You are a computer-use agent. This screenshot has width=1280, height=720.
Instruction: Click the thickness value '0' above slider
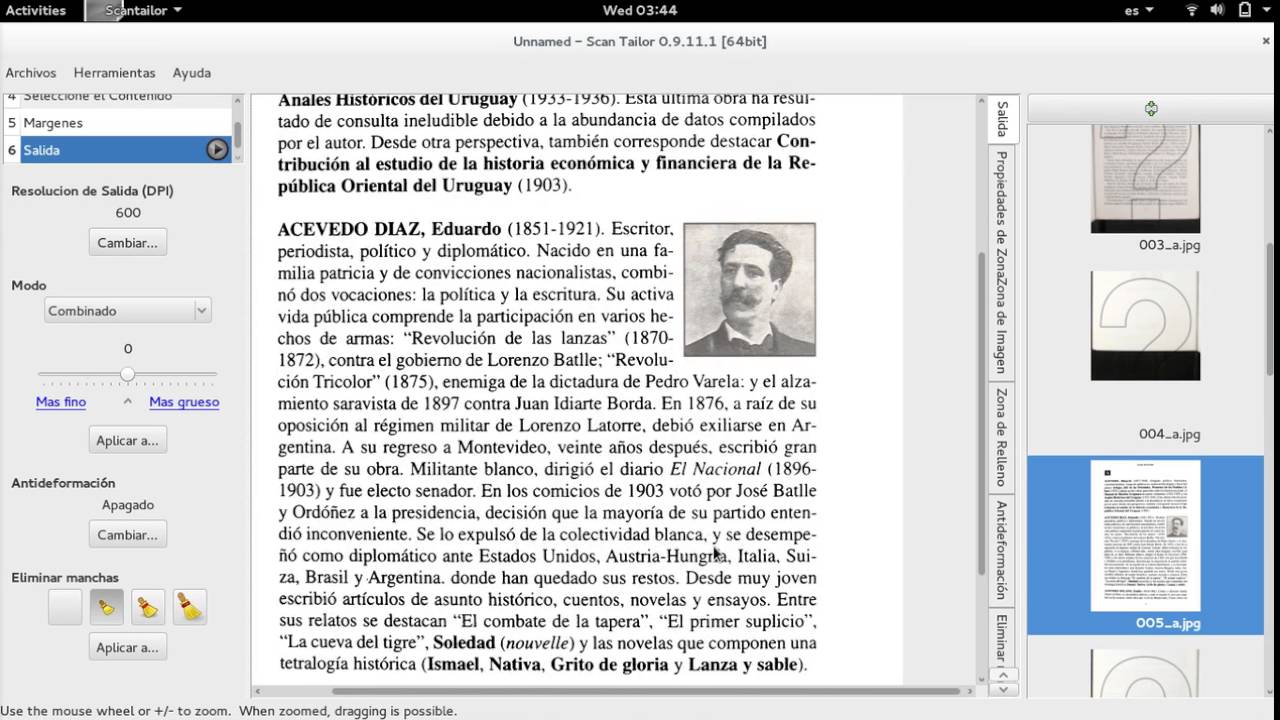128,349
